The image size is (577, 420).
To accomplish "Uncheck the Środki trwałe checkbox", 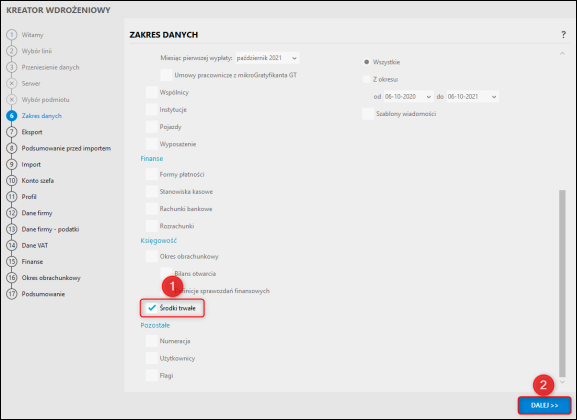I will coord(152,308).
